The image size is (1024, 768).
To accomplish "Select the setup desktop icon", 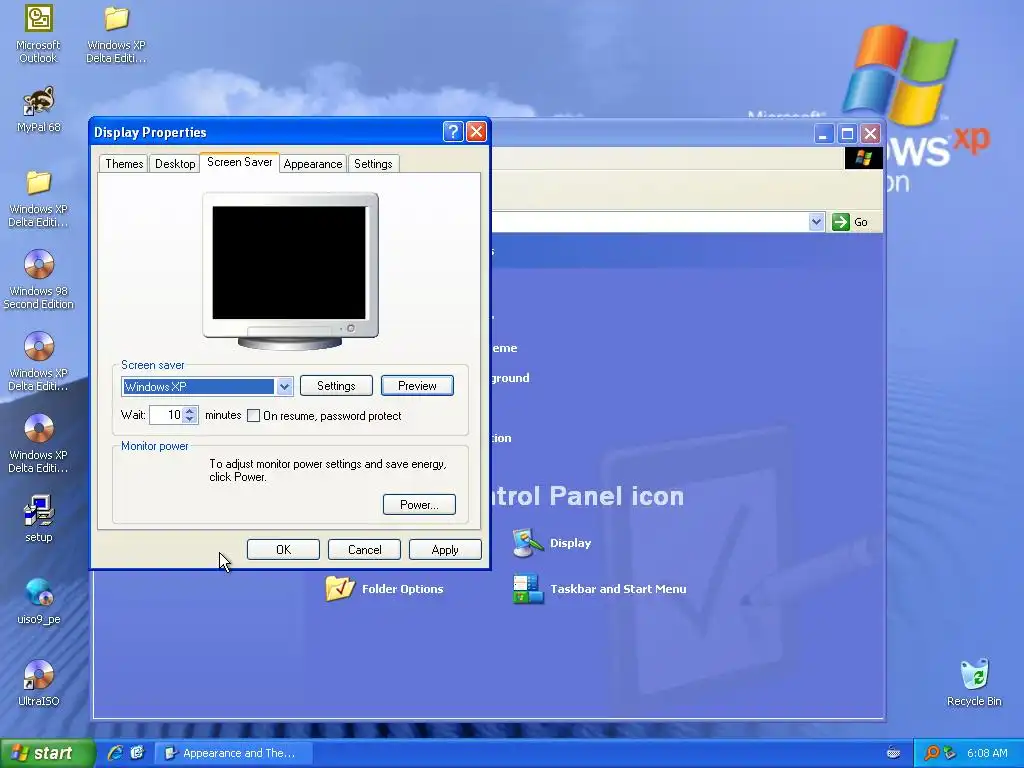I will [39, 519].
